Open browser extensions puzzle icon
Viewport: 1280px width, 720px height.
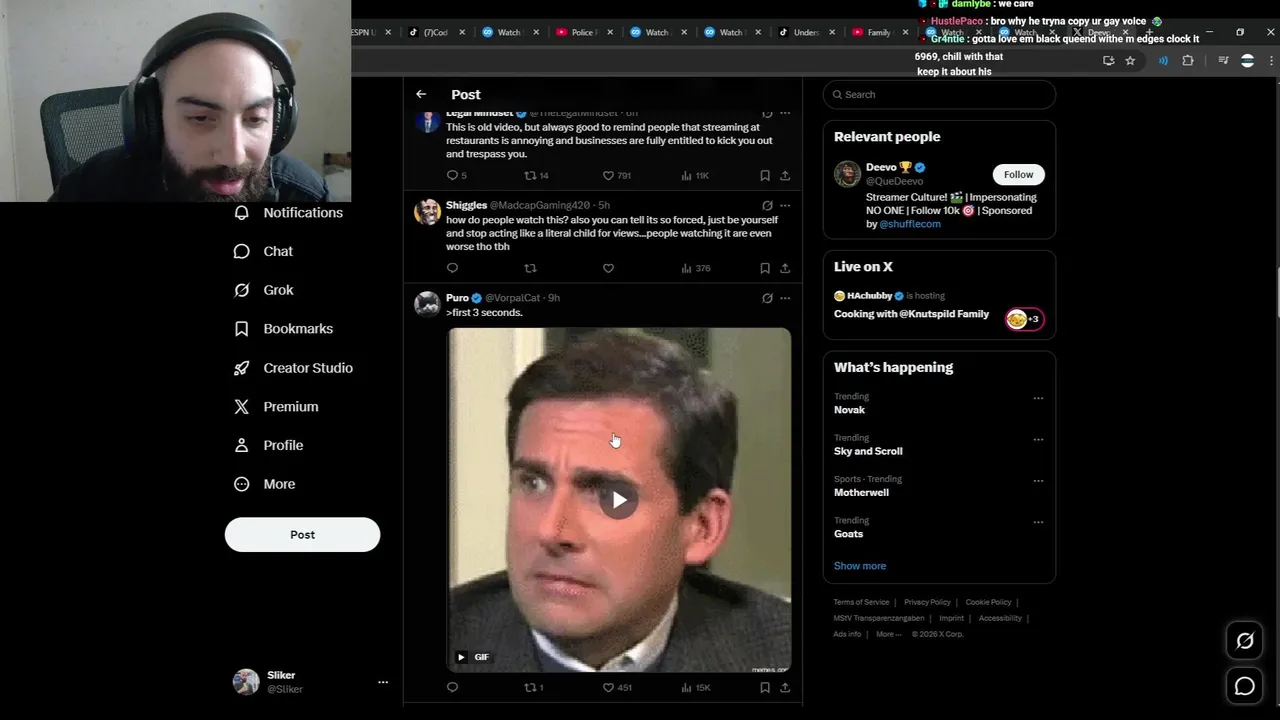[x=1188, y=61]
